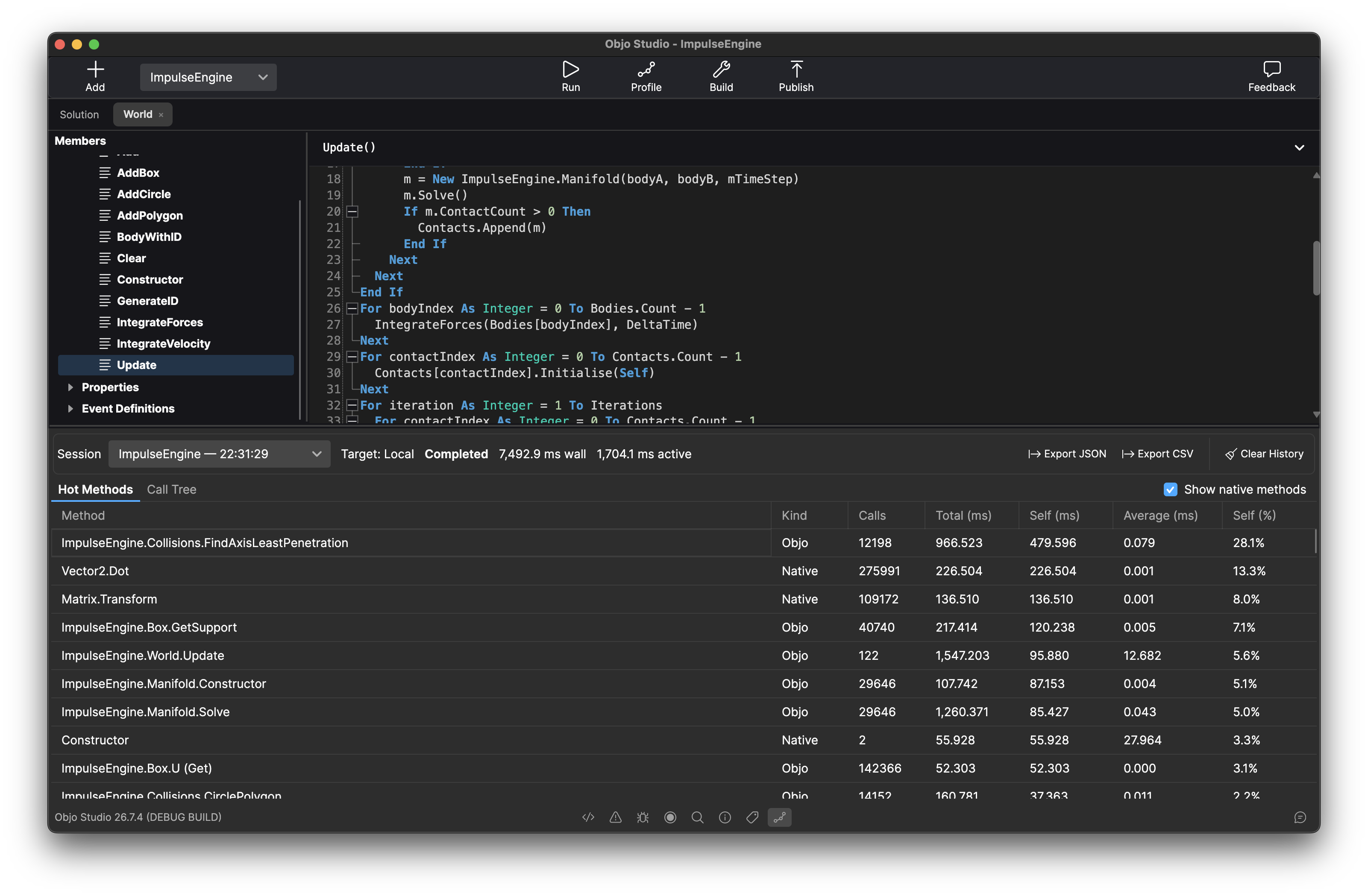Open the ImpulseEngine target dropdown

click(208, 77)
